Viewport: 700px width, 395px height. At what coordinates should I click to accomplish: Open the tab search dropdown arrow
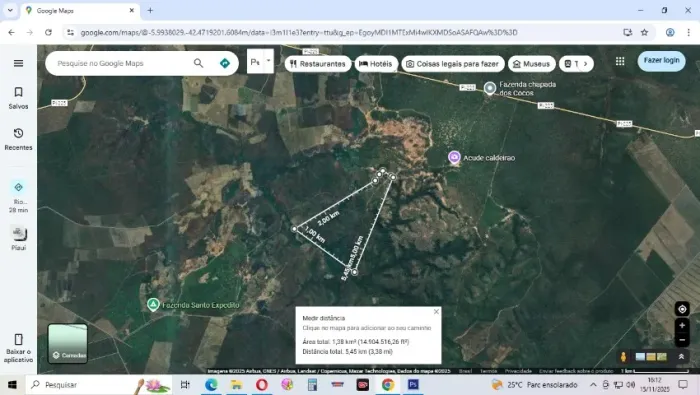click(x=10, y=10)
